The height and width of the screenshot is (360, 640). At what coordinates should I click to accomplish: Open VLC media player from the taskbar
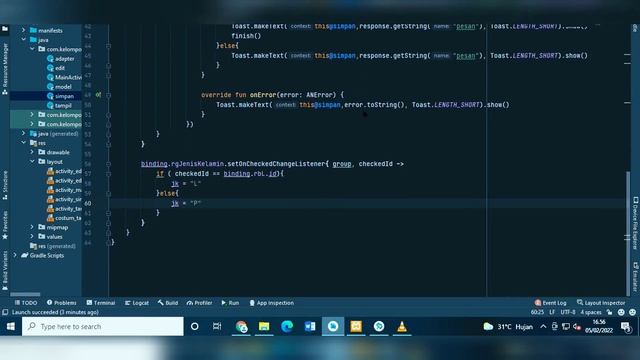click(x=402, y=327)
